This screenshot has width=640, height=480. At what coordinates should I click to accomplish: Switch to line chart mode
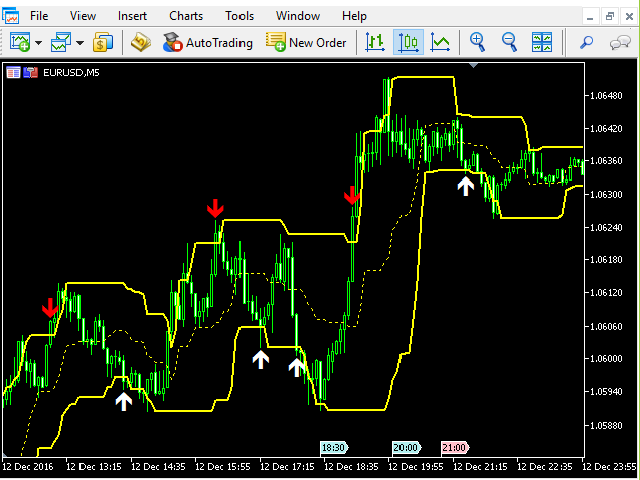[x=440, y=42]
